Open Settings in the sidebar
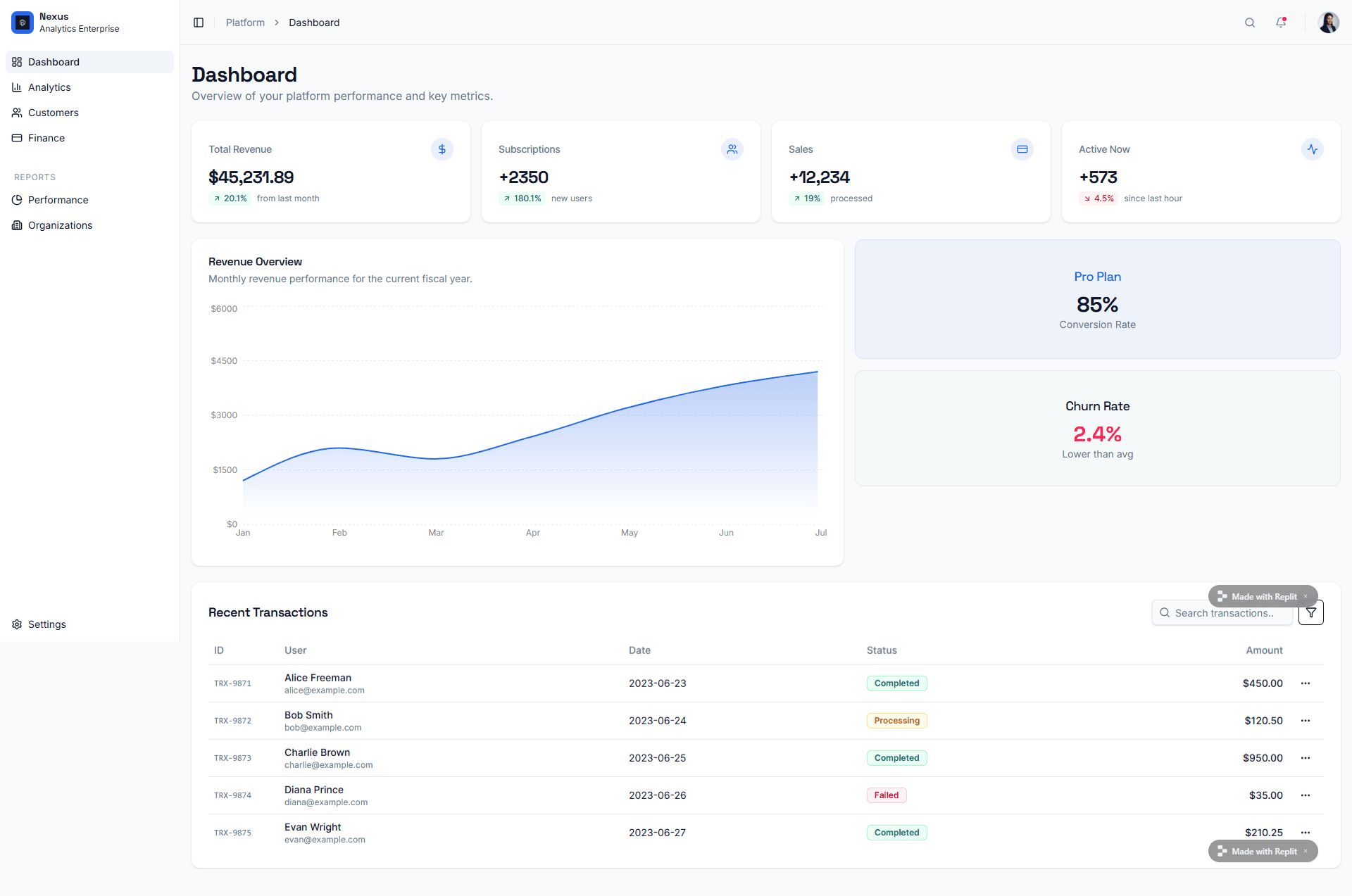This screenshot has height=896, width=1352. (46, 624)
